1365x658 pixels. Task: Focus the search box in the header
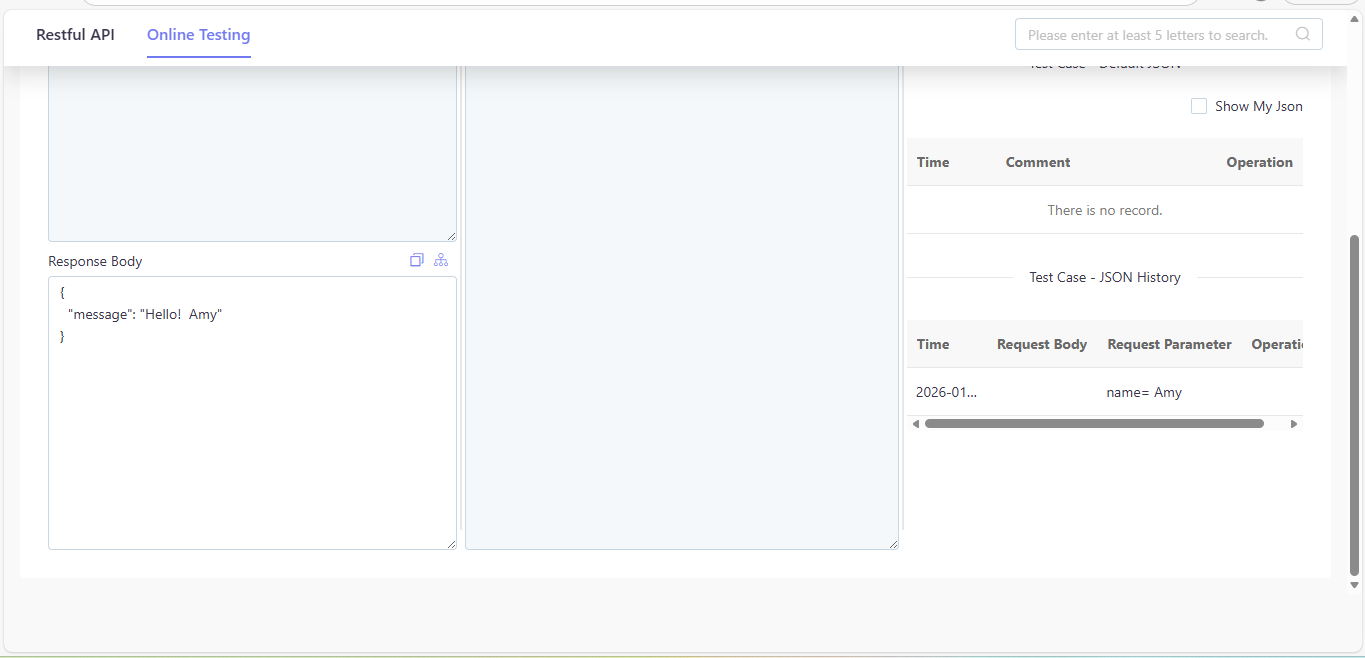click(x=1168, y=34)
